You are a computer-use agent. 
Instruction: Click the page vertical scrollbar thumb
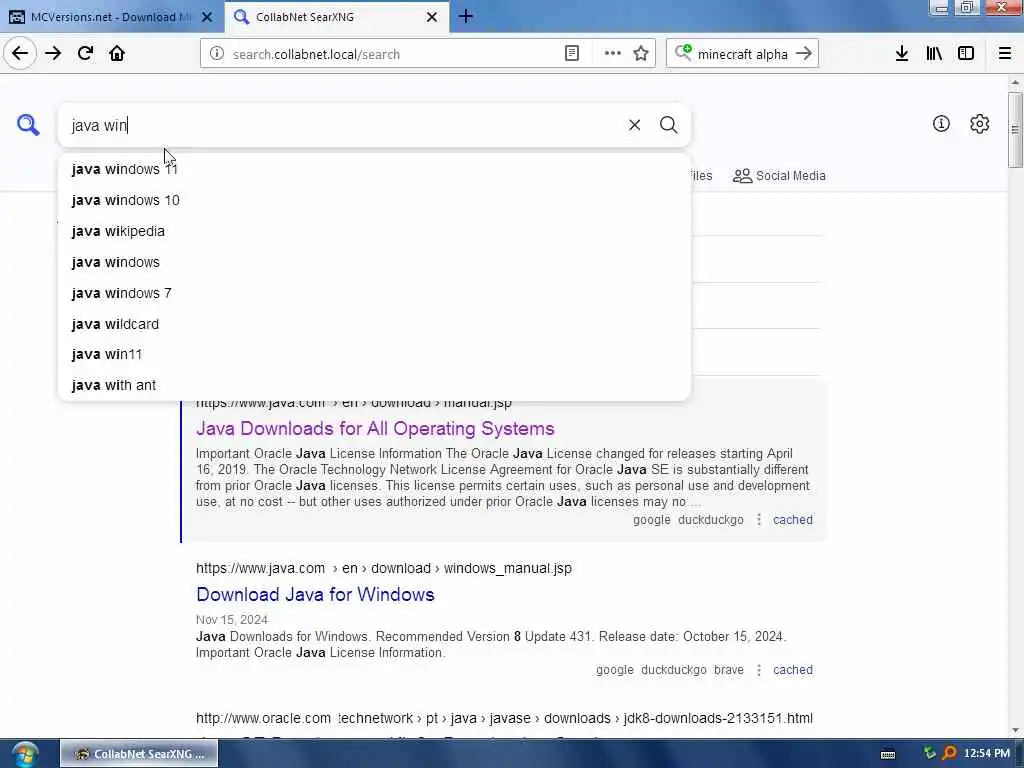pos(1015,129)
